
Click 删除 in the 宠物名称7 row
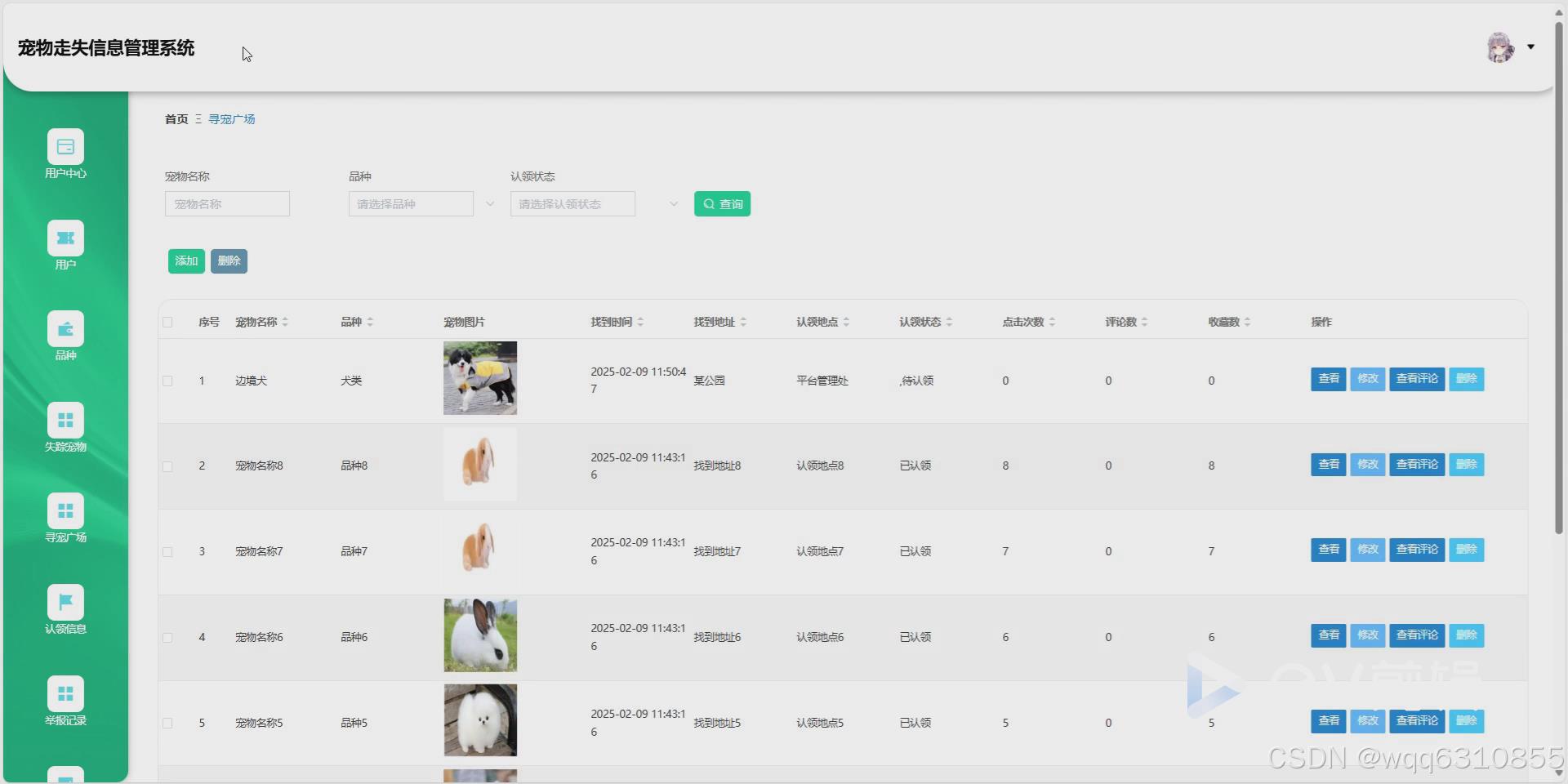pos(1467,550)
